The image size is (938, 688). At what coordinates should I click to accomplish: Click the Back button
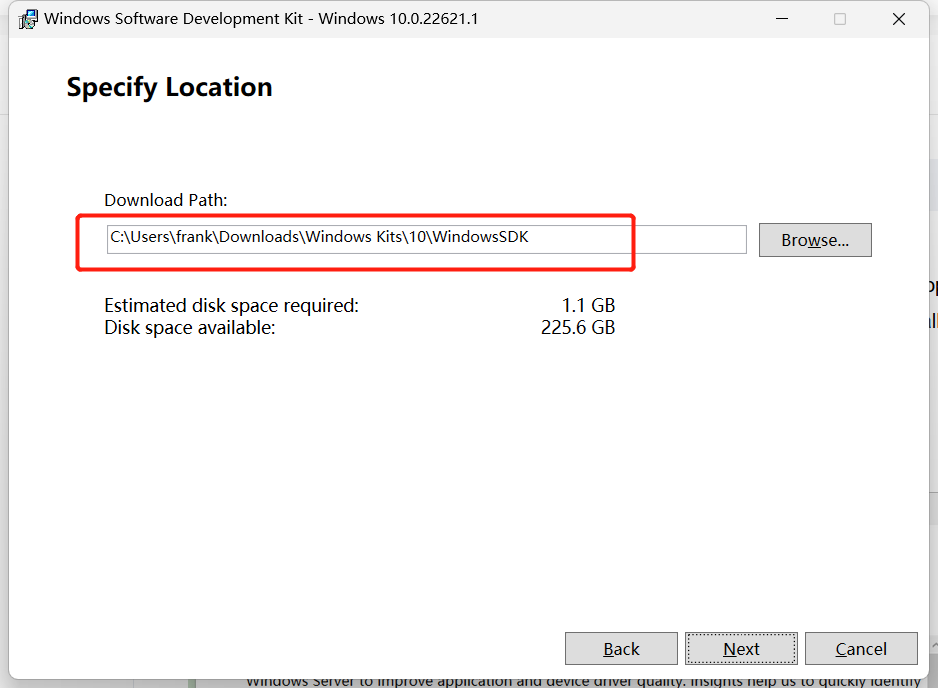621,649
